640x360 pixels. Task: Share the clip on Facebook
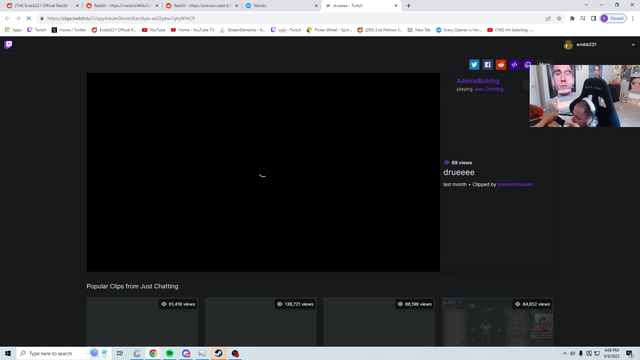487,64
